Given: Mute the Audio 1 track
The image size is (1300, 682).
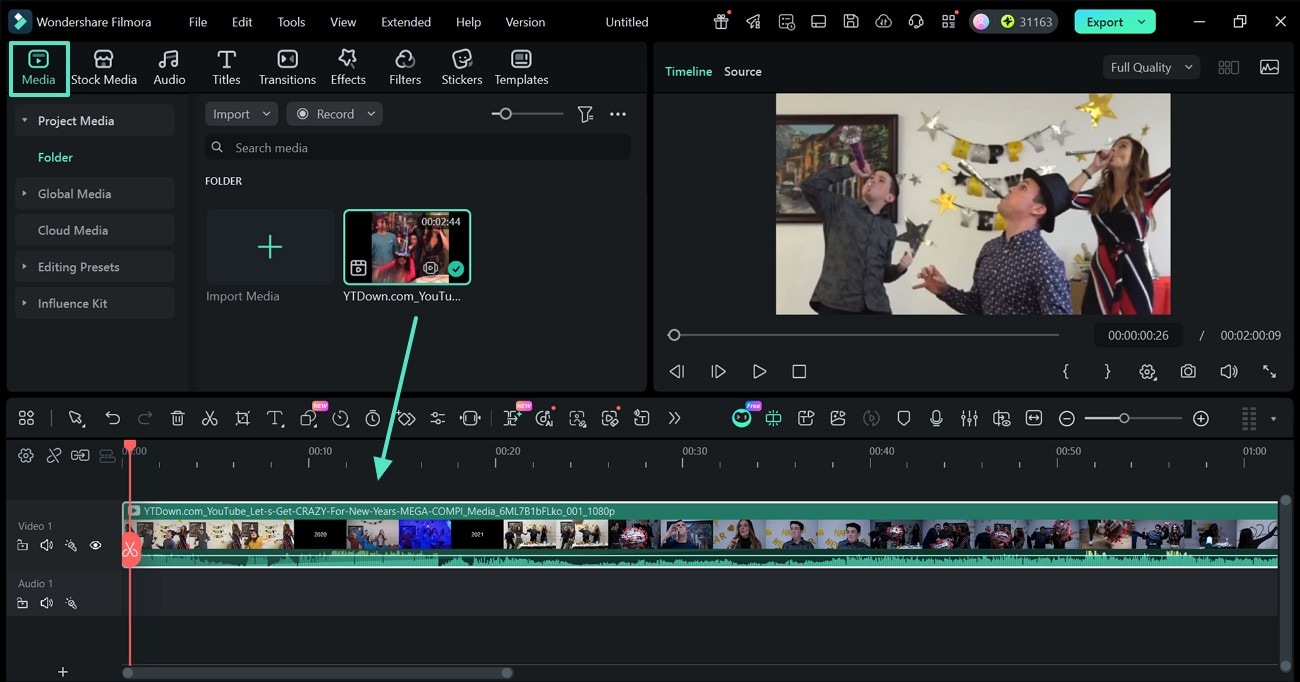Looking at the screenshot, I should point(46,602).
